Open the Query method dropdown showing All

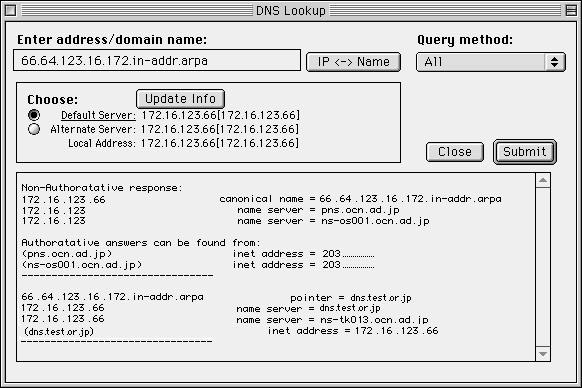pos(491,62)
